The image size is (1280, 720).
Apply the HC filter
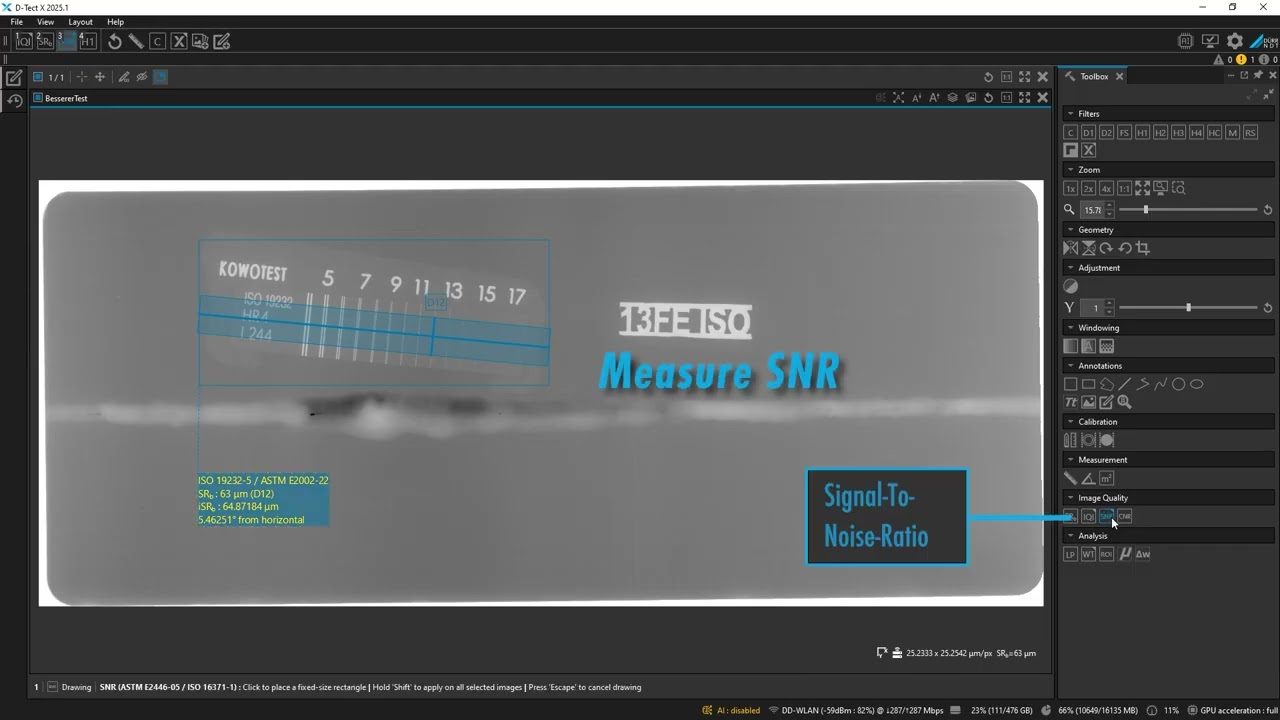point(1214,132)
